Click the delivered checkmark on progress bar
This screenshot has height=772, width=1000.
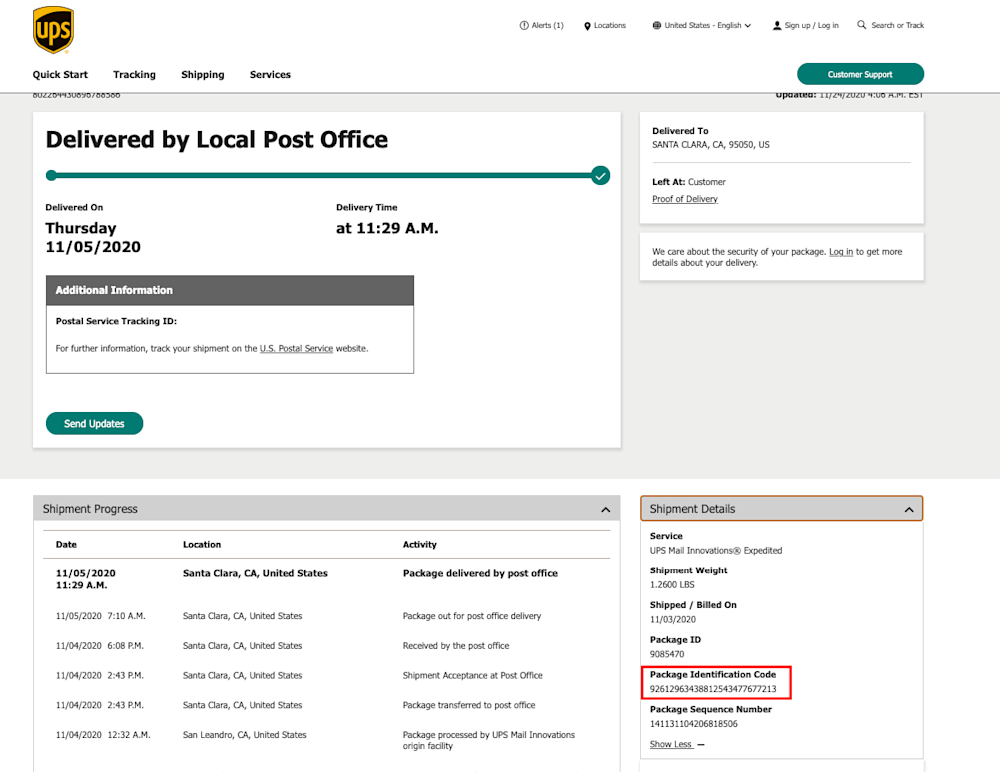600,175
